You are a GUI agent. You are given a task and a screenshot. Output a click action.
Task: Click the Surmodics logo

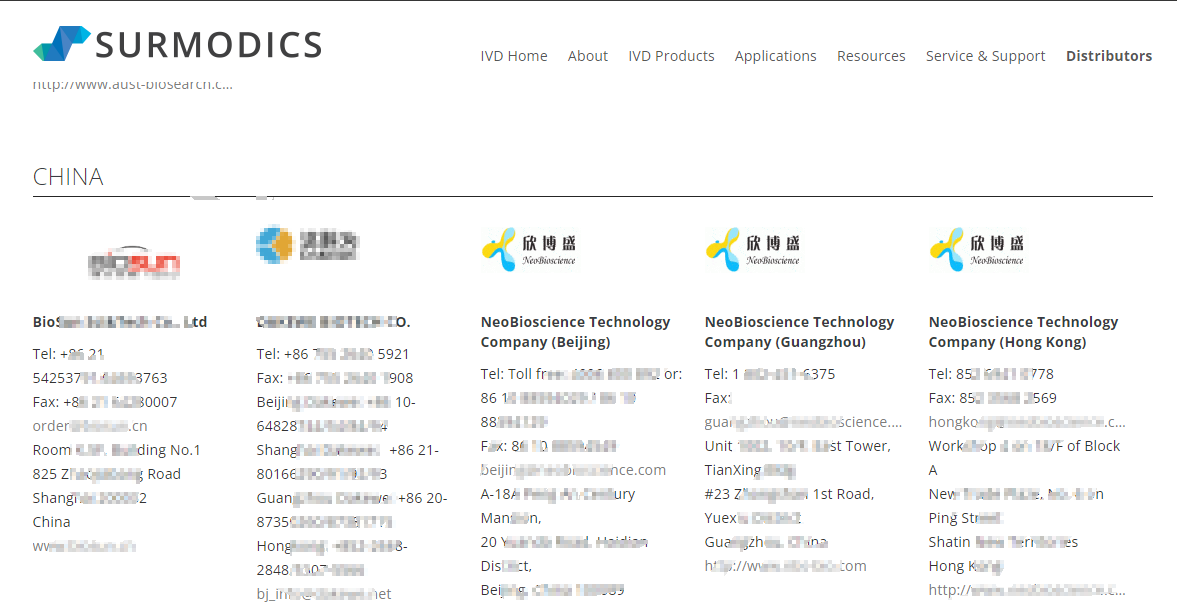pos(178,44)
